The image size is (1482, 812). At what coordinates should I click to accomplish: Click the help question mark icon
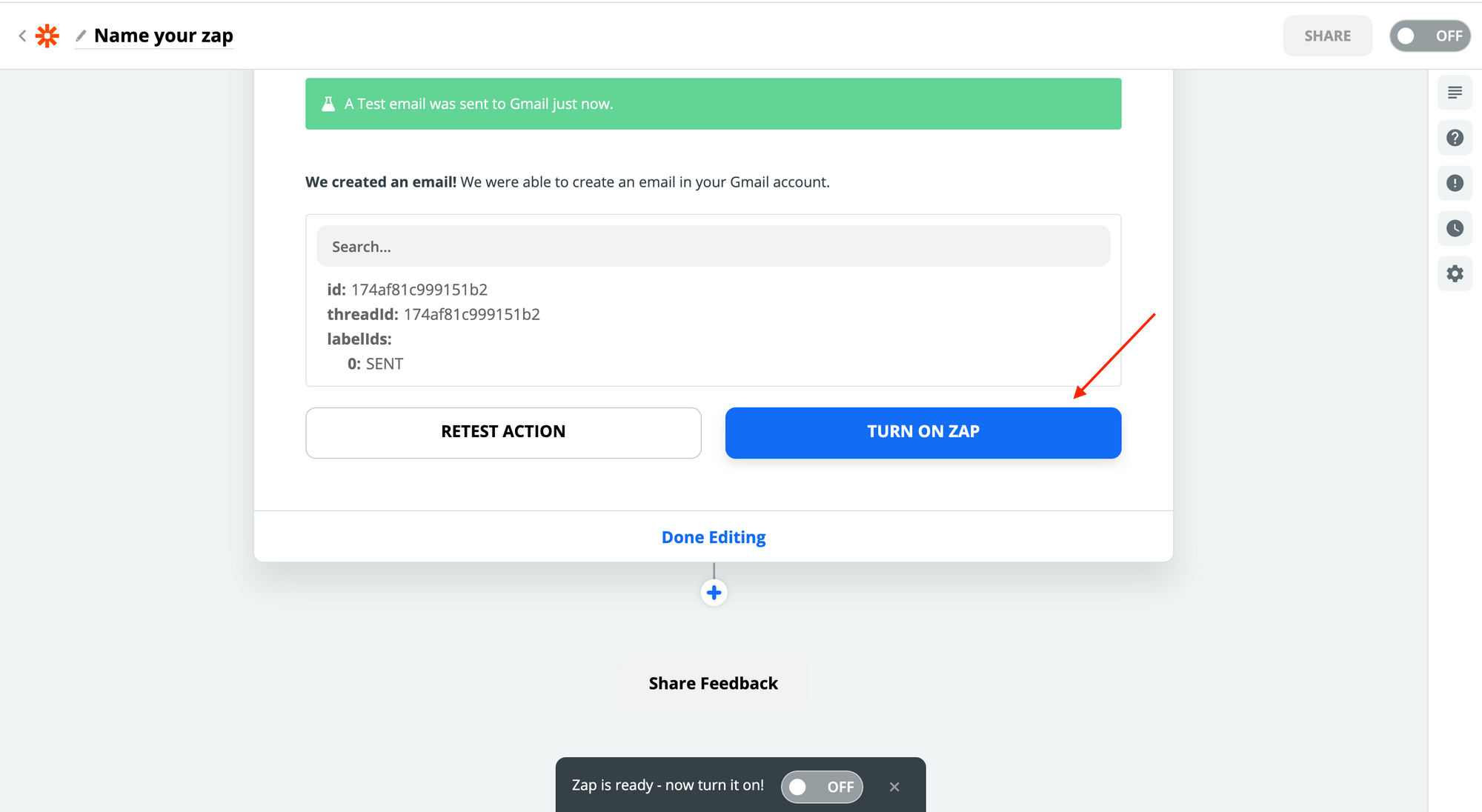[x=1455, y=136]
